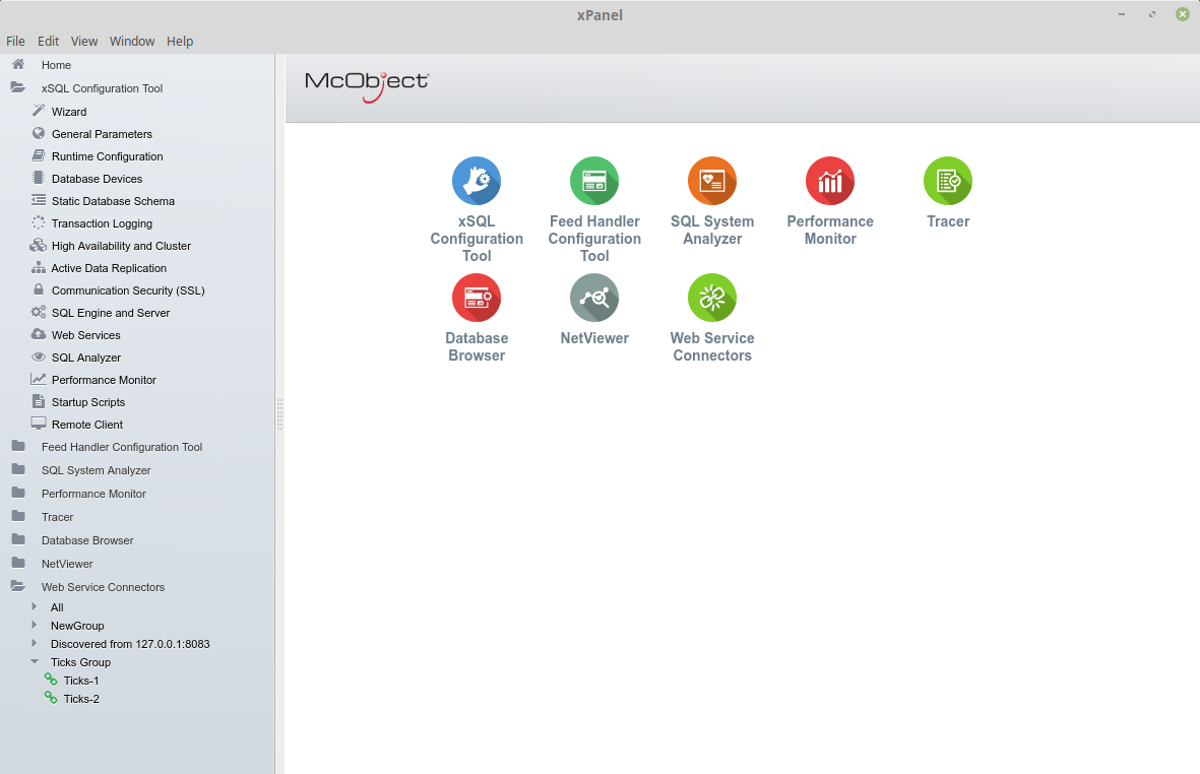This screenshot has width=1200, height=774.
Task: Select Communication Security (SSL) item
Action: [127, 291]
